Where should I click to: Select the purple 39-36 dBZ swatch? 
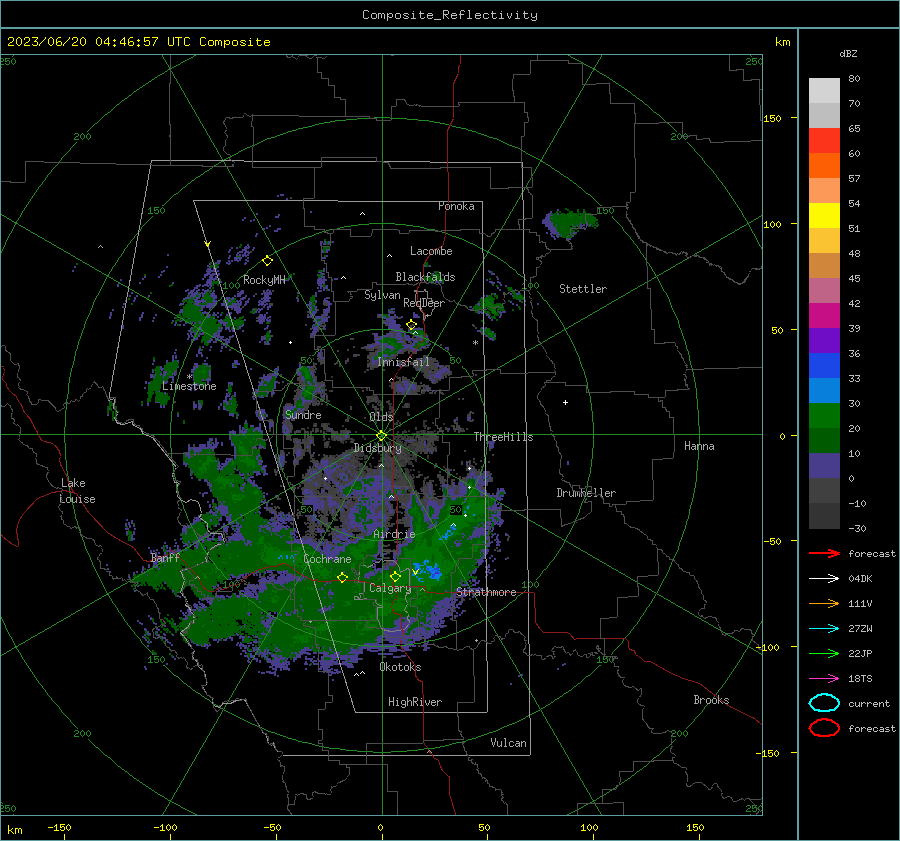click(x=824, y=341)
